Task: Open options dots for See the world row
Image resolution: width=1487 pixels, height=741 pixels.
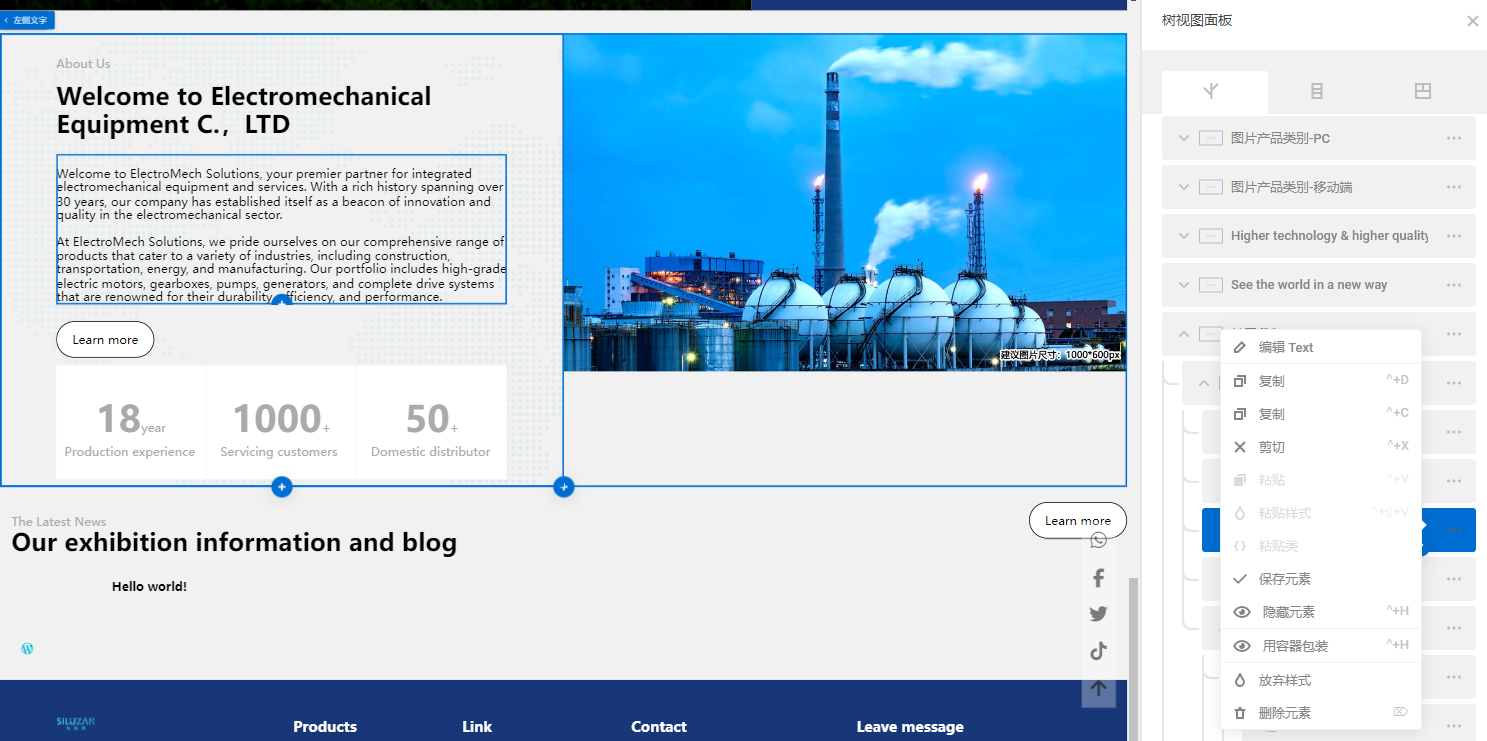Action: (x=1453, y=285)
